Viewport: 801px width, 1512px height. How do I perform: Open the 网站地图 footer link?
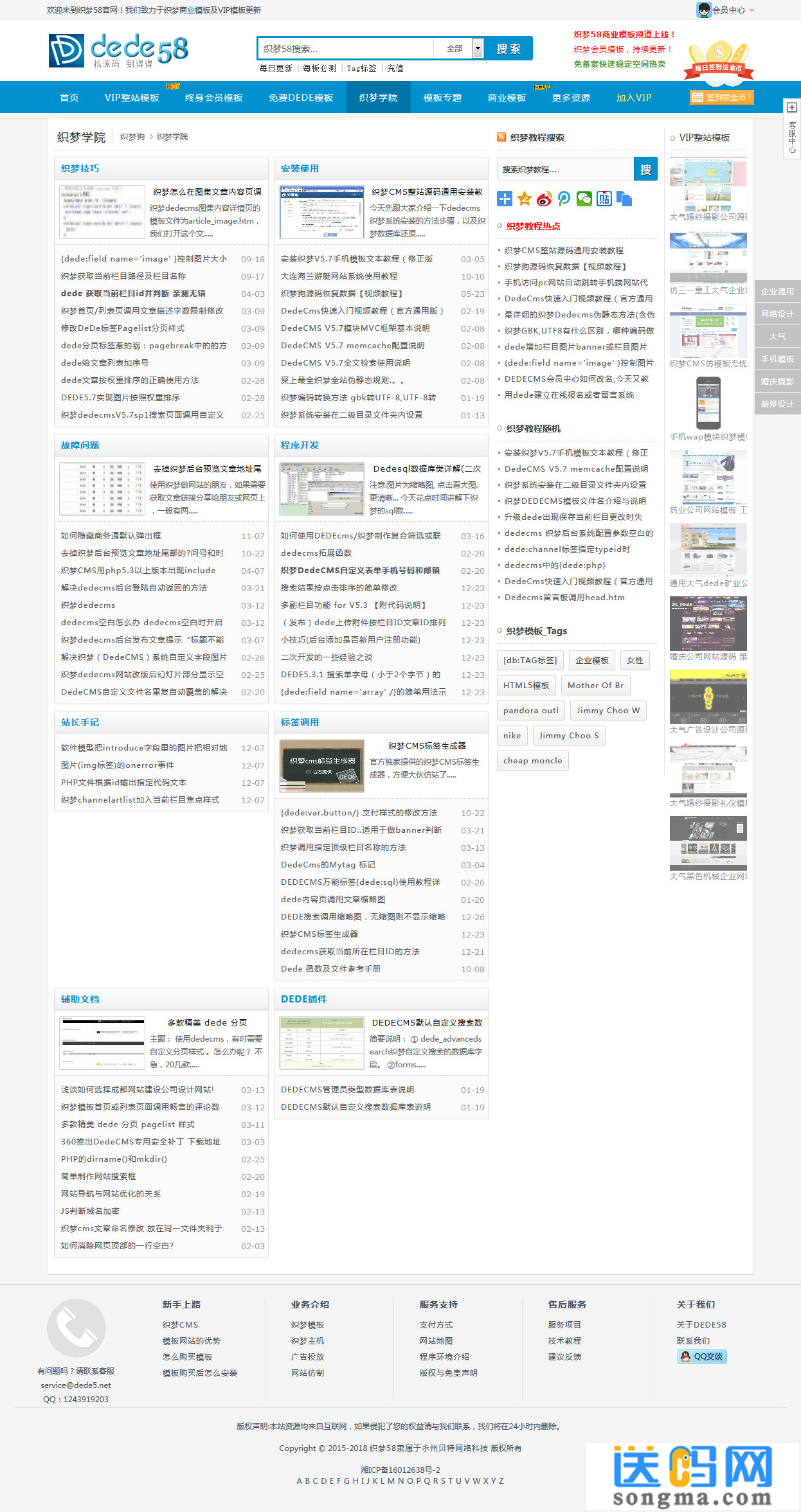(x=437, y=1341)
